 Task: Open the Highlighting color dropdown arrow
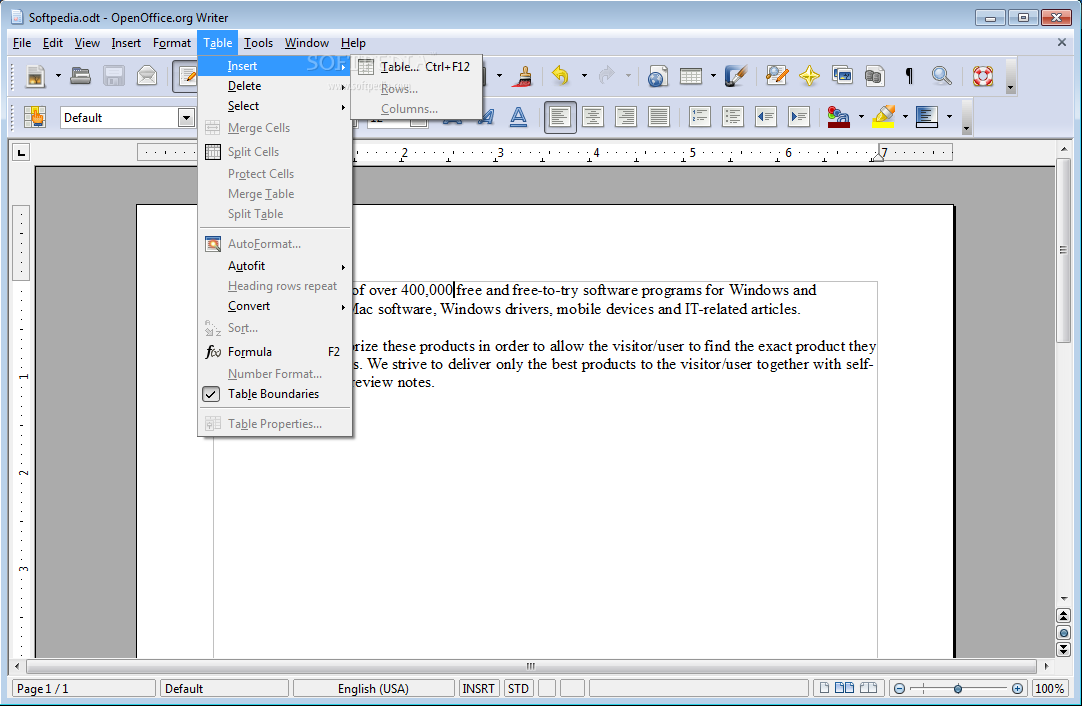point(905,117)
